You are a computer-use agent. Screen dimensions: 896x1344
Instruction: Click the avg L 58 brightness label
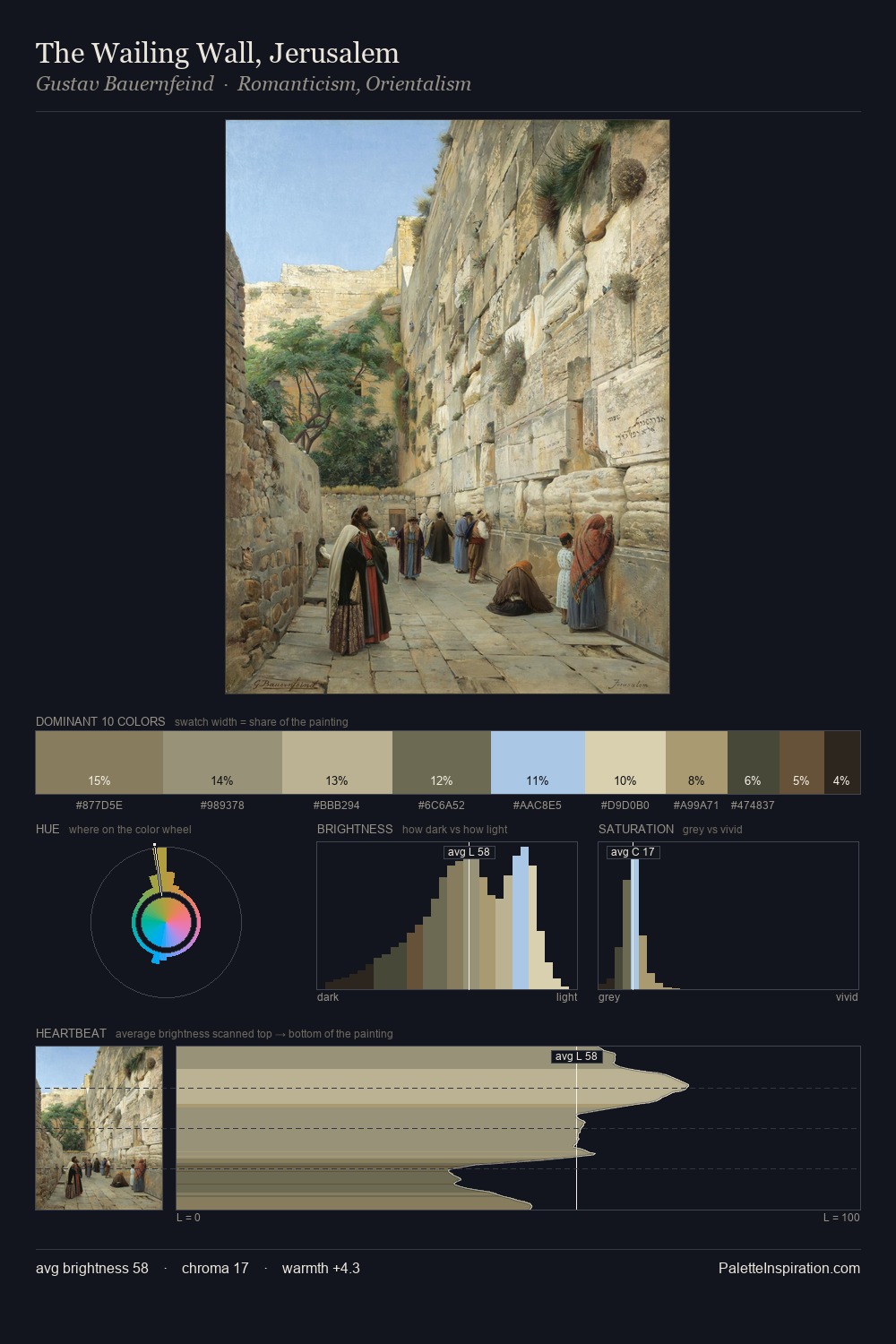(x=470, y=852)
